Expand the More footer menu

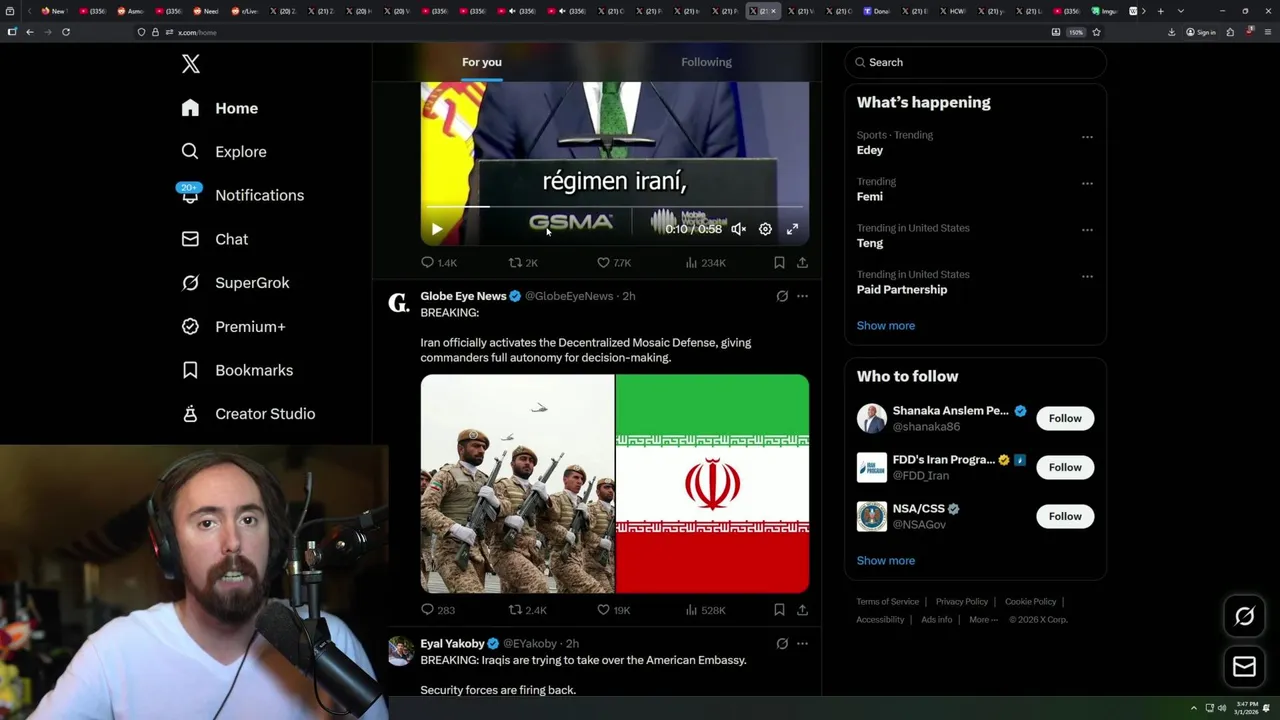coord(983,620)
